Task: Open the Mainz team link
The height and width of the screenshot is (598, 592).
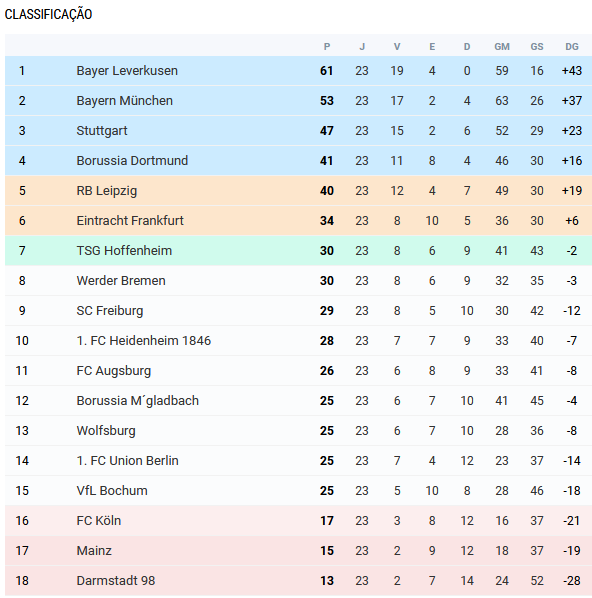Action: pyautogui.click(x=94, y=551)
